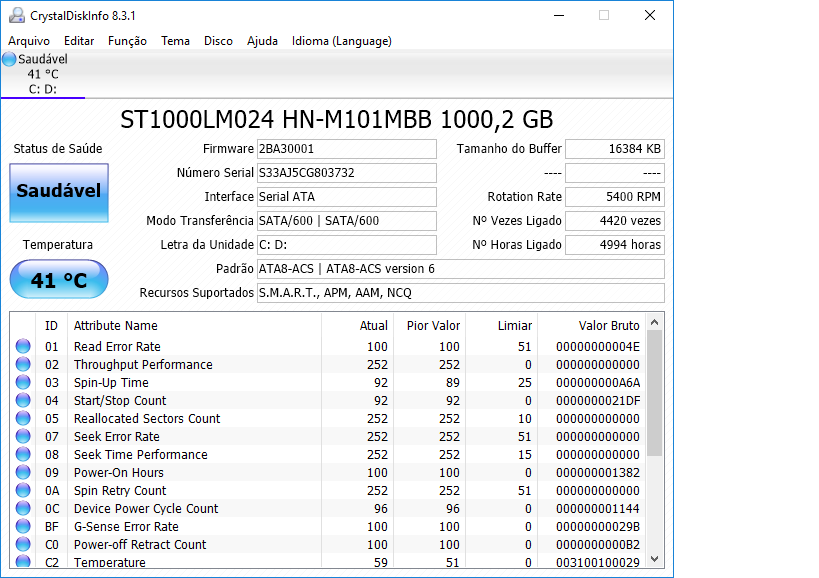Click the Atual column header
This screenshot has width=819, height=578.
(357, 326)
